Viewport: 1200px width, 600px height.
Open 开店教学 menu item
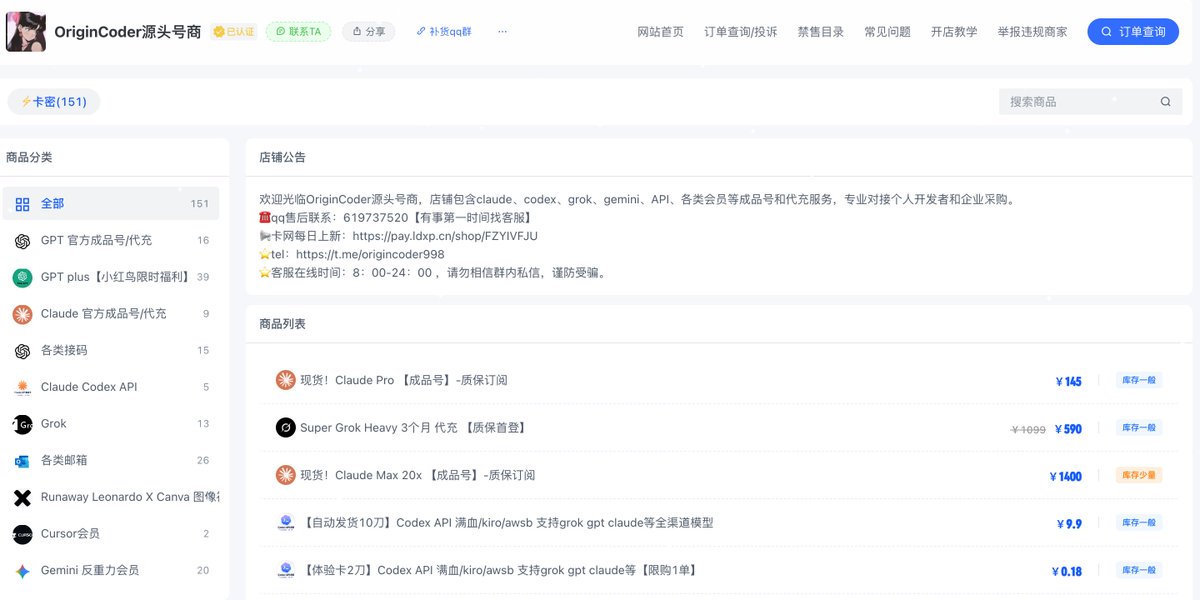click(954, 32)
